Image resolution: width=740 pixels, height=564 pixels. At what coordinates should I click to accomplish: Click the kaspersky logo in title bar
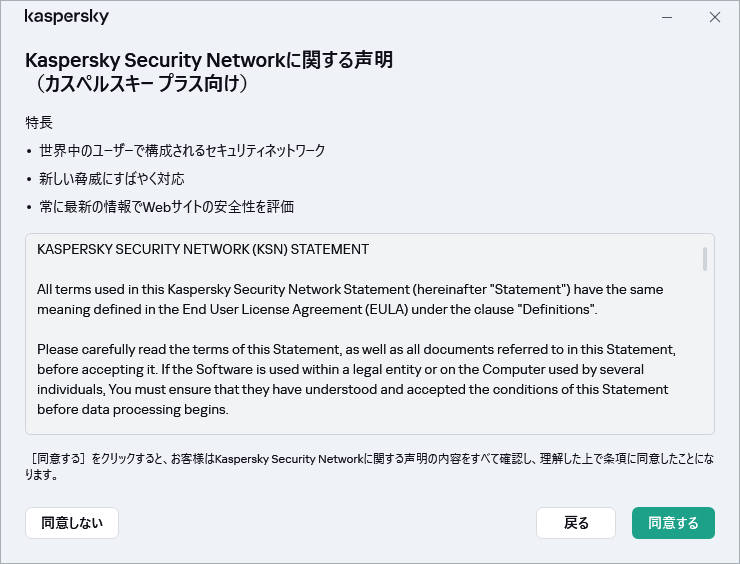[66, 17]
